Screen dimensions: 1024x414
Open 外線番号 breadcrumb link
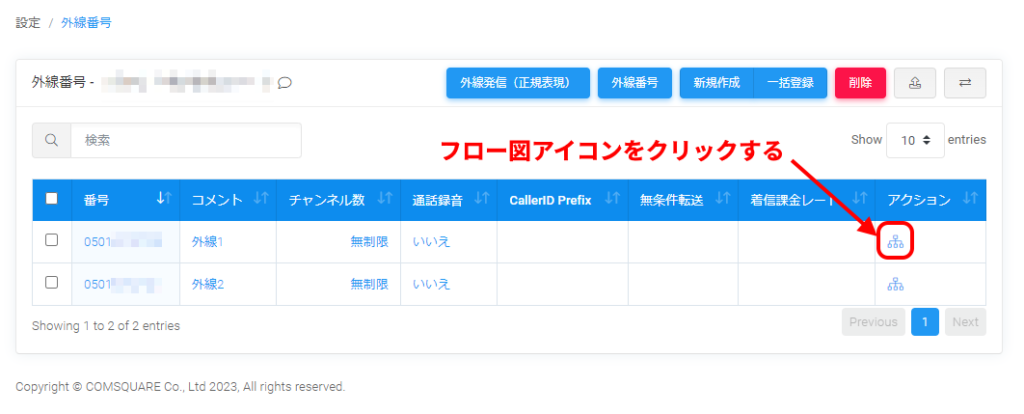[x=87, y=22]
